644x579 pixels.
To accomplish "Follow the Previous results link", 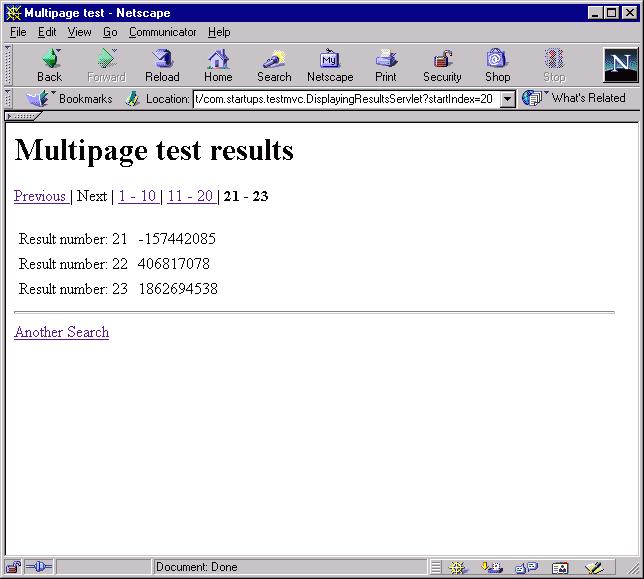I will click(x=40, y=196).
